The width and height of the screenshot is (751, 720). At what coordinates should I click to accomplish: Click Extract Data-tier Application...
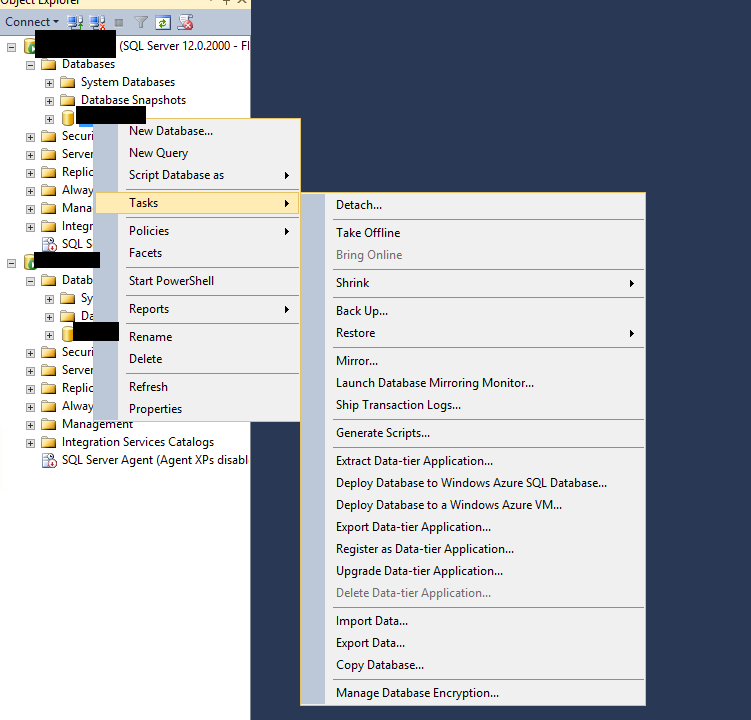point(473,461)
